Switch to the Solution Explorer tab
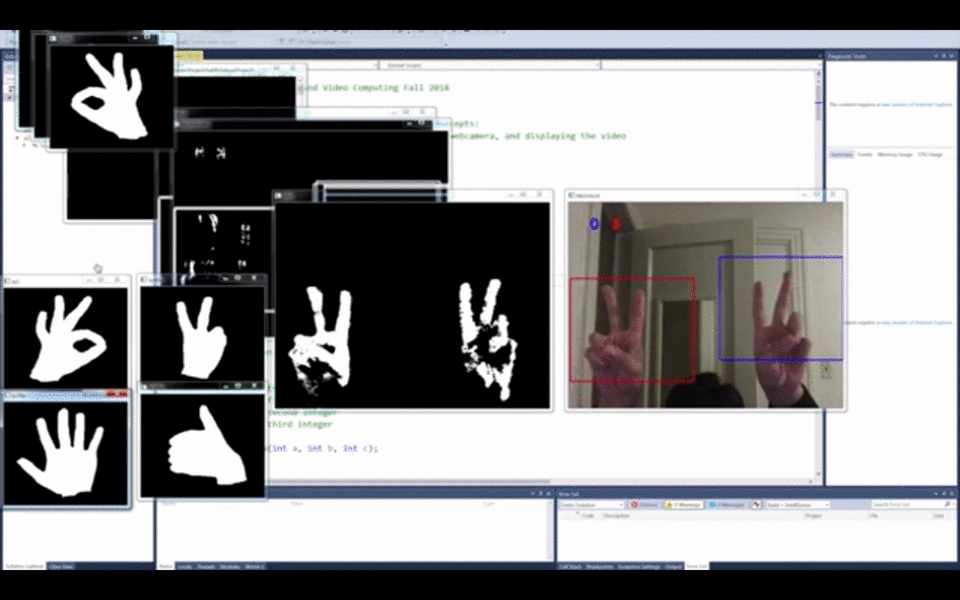The image size is (960, 600). (24, 566)
